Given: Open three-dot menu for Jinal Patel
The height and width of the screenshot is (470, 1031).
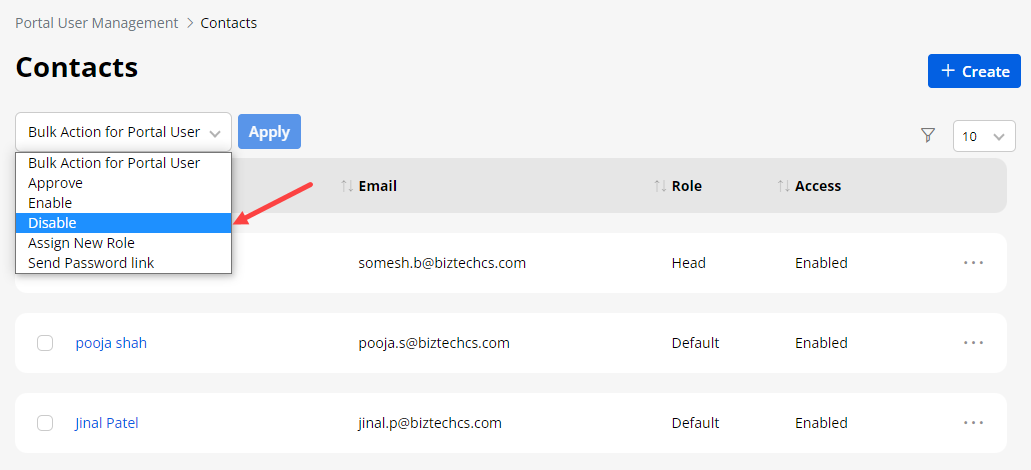Looking at the screenshot, I should click(973, 422).
